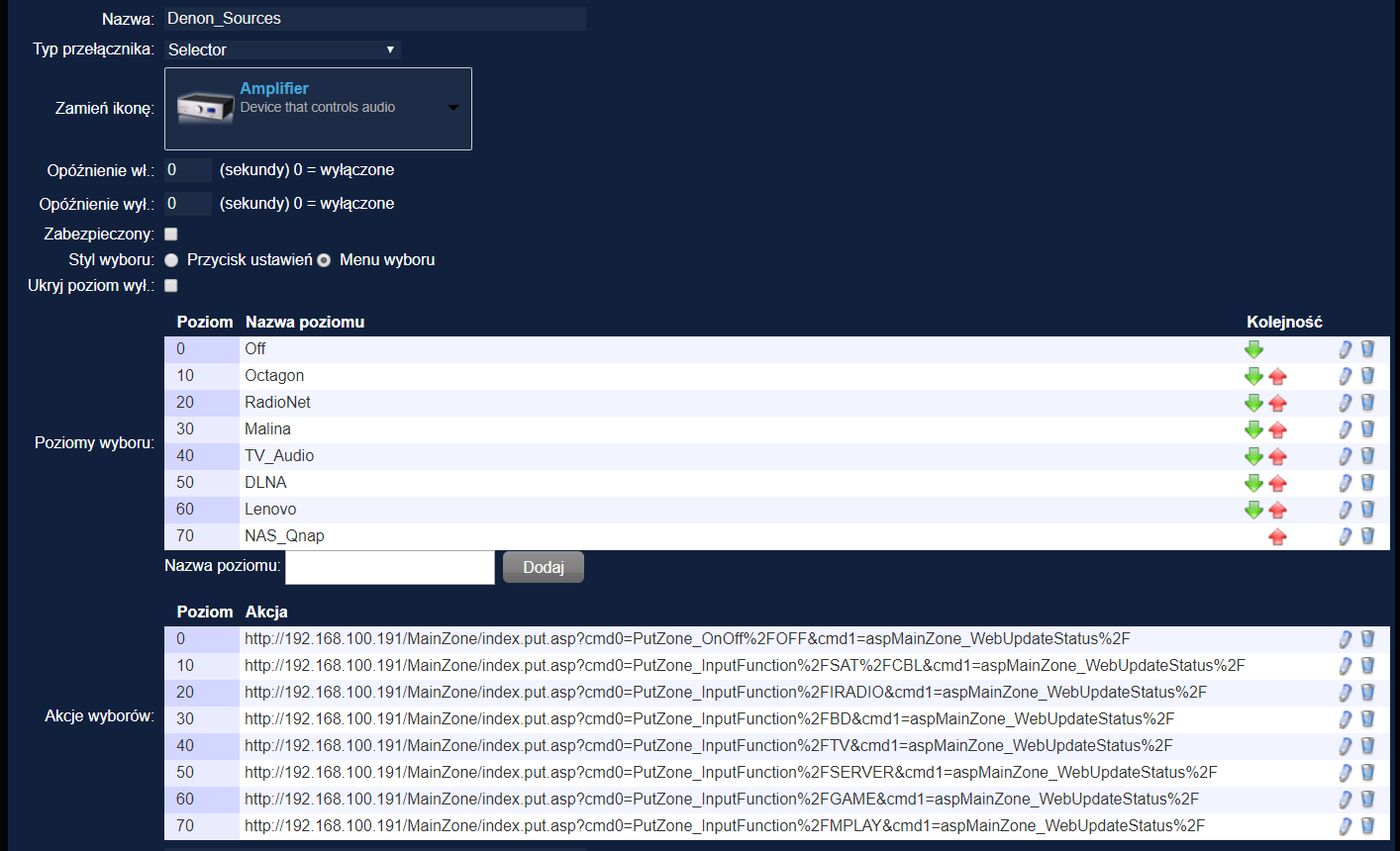
Task: Toggle the Zabezpieczony checkbox
Action: pos(170,235)
